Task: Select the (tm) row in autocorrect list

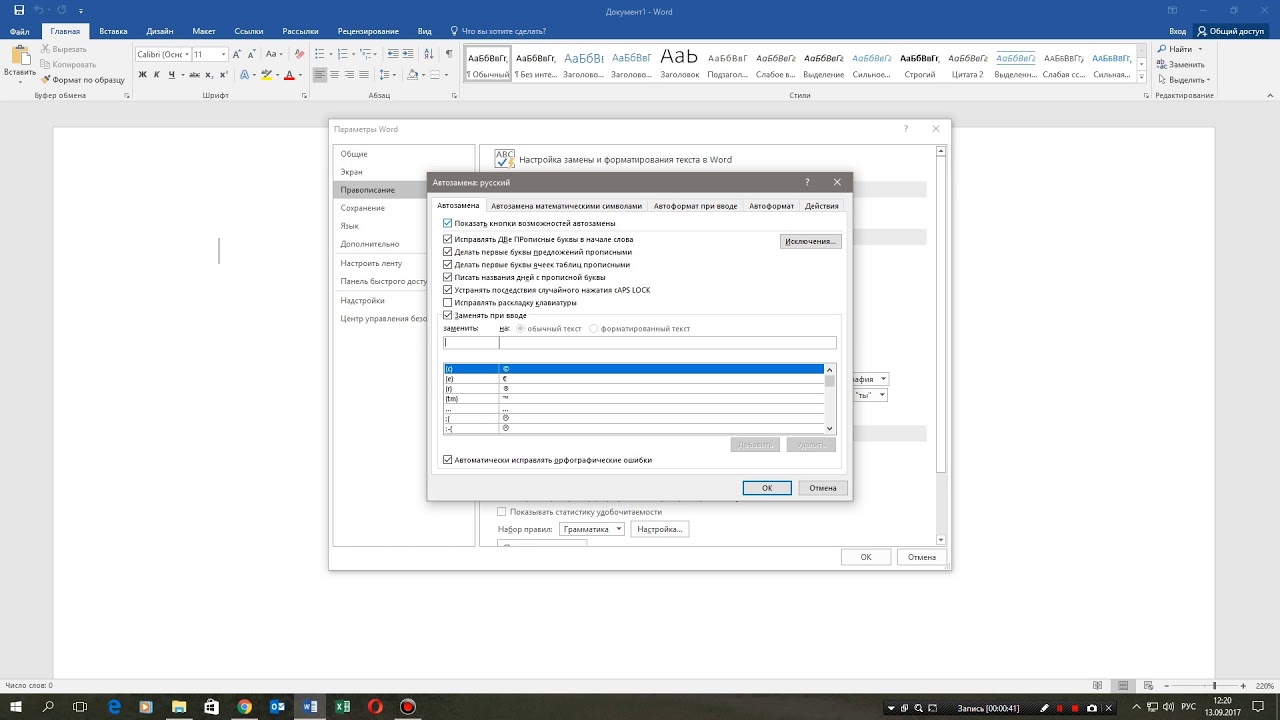Action: pyautogui.click(x=633, y=399)
